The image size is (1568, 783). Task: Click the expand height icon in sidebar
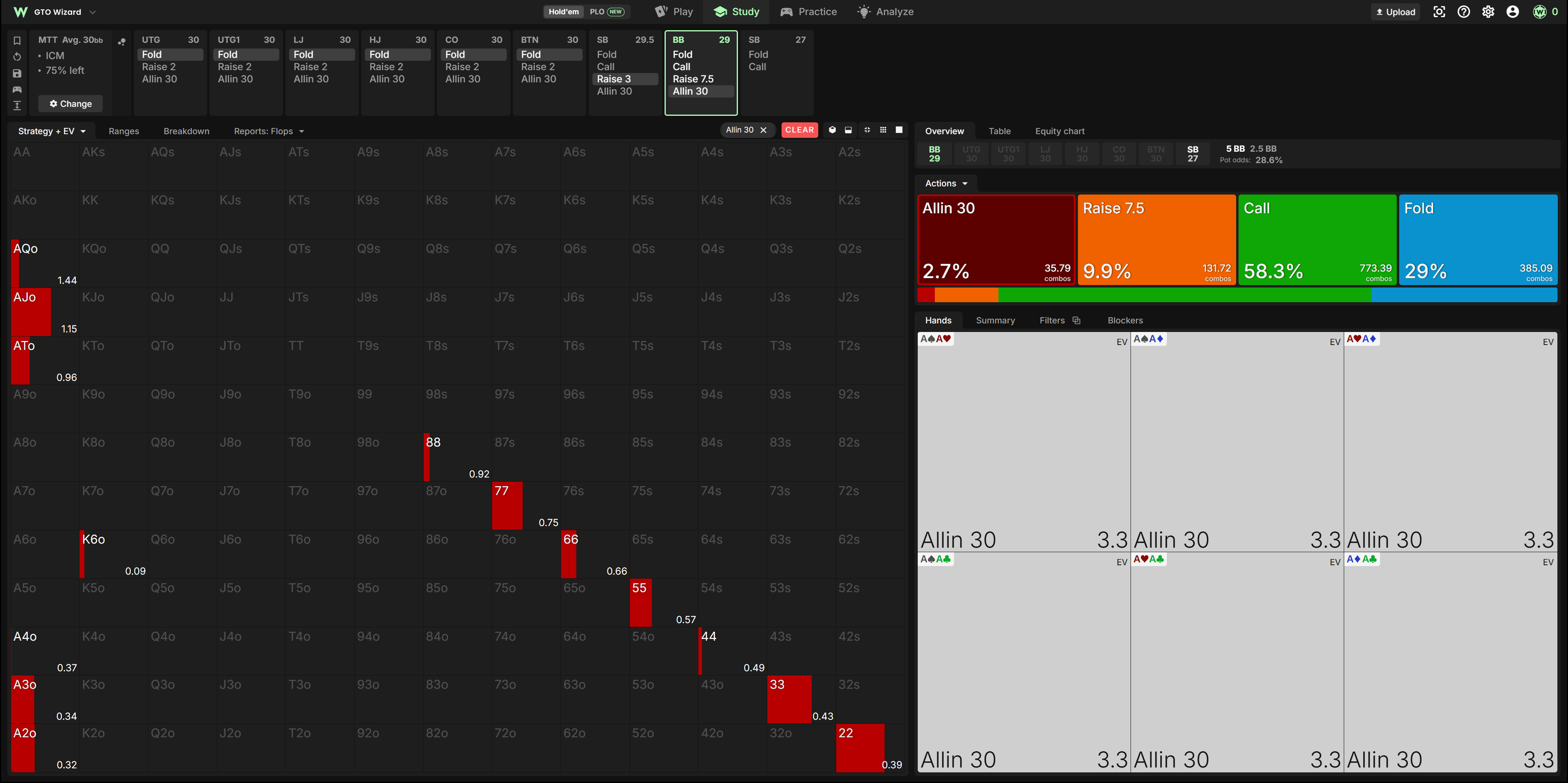pyautogui.click(x=17, y=105)
